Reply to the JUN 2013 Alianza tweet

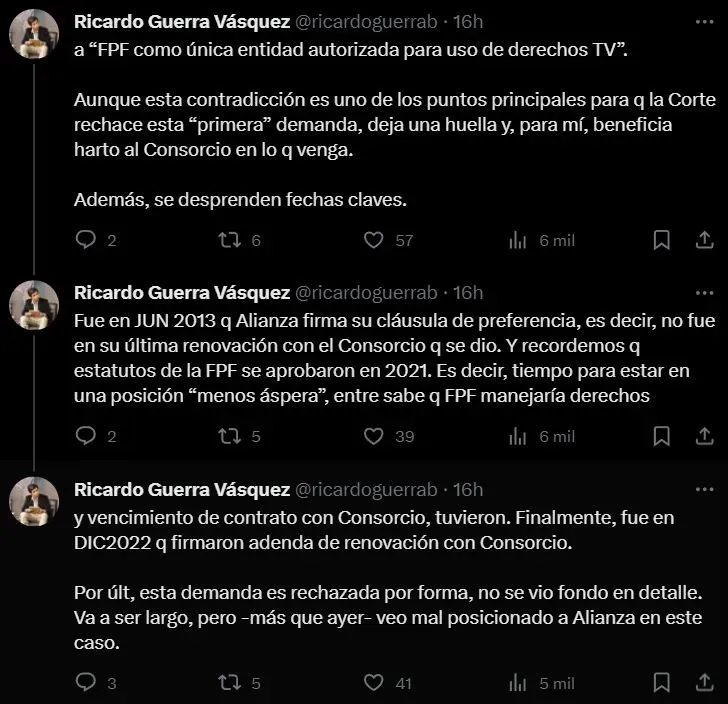pos(86,436)
